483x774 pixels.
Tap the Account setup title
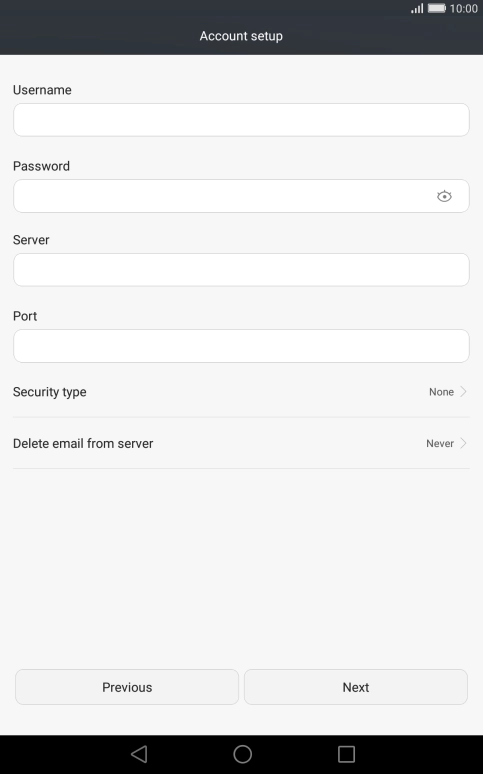241,36
